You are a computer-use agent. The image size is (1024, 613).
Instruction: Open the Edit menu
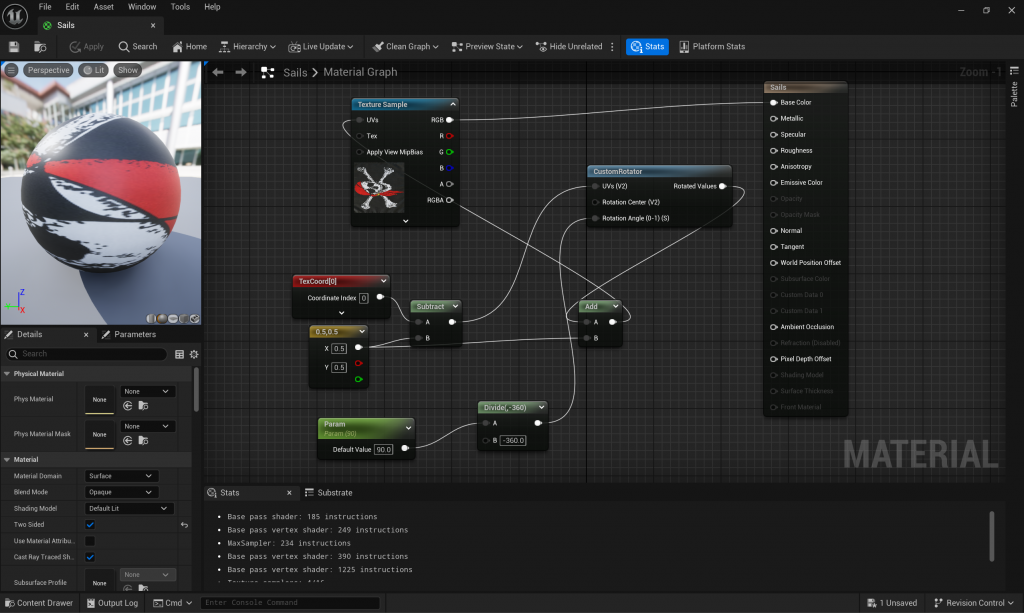pos(72,7)
